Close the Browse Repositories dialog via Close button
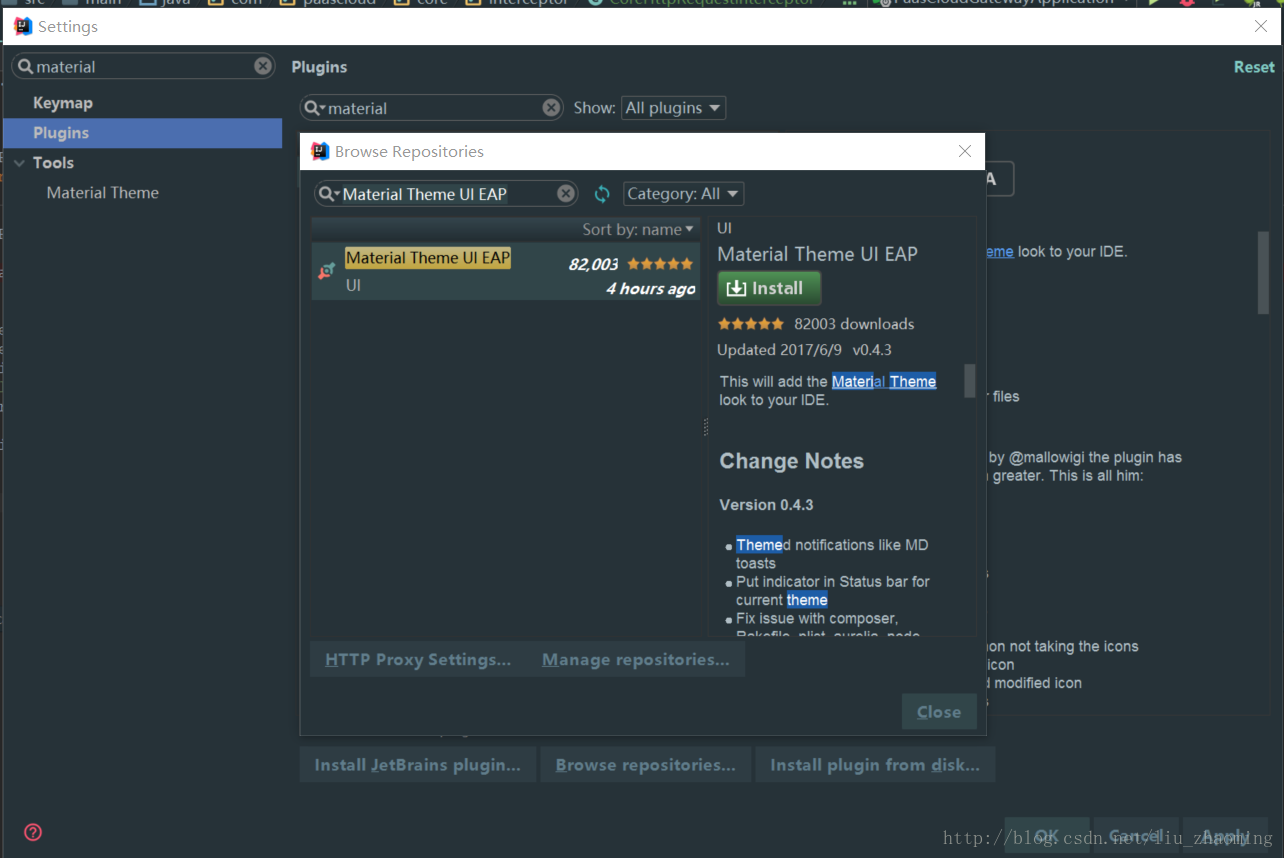 click(939, 712)
